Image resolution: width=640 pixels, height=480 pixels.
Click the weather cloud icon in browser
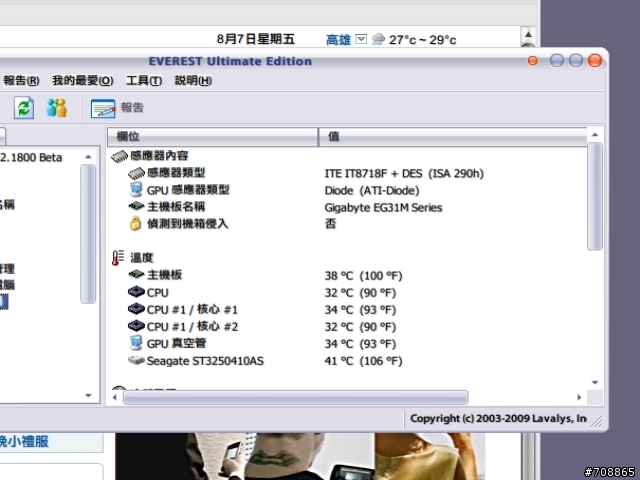(378, 39)
